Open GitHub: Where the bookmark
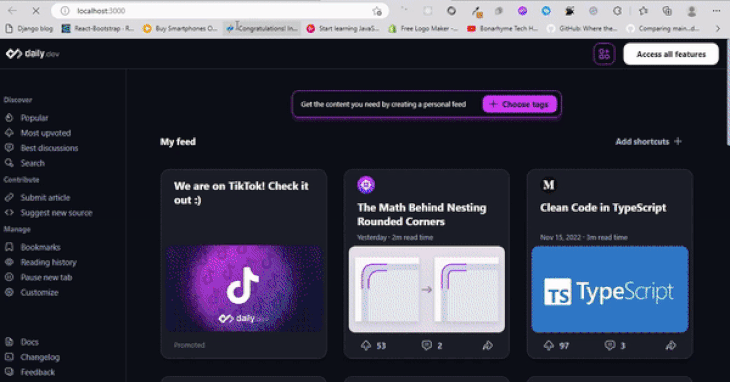Viewport: 730px width, 382px height. click(582, 28)
